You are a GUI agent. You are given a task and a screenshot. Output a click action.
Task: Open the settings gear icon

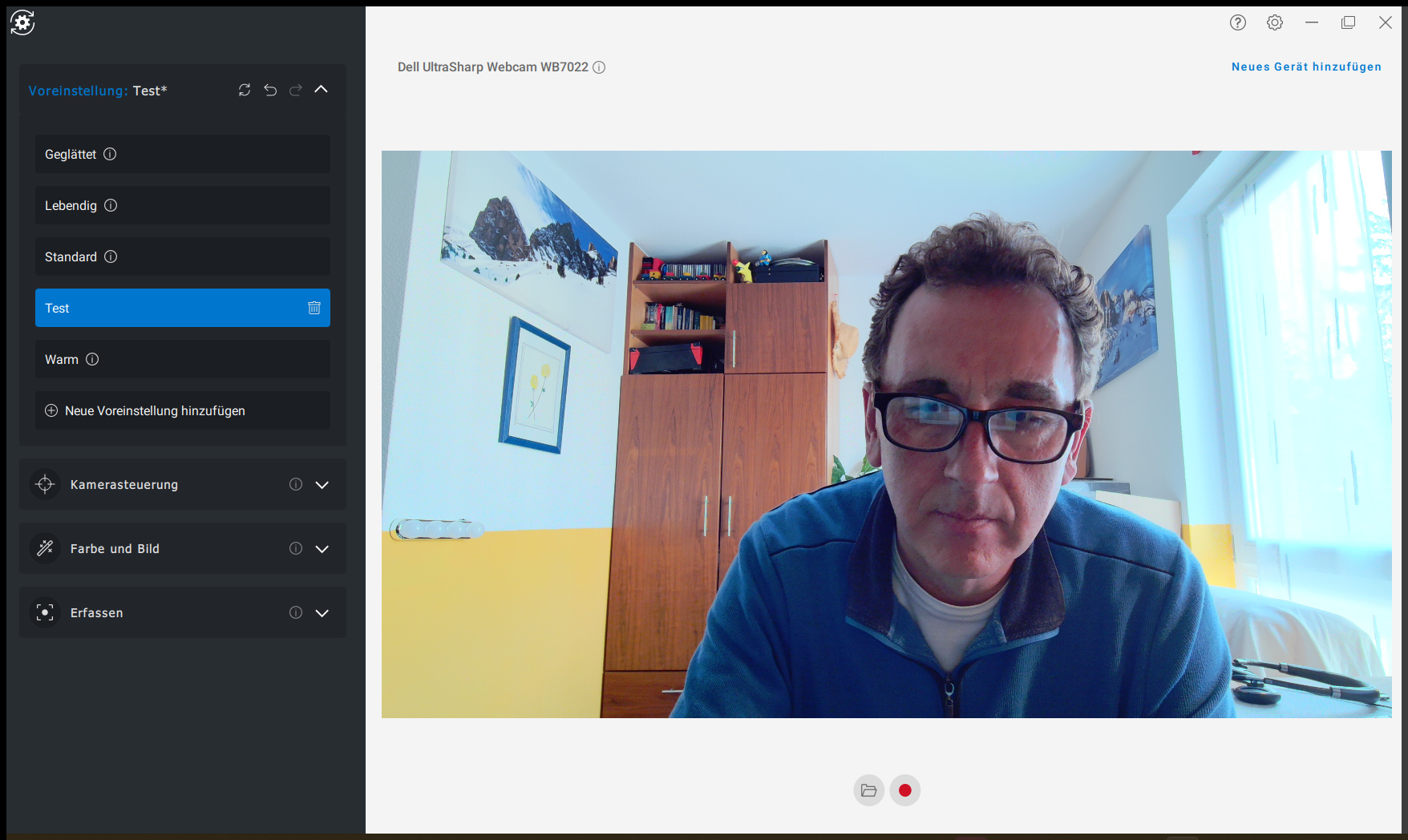point(1275,22)
